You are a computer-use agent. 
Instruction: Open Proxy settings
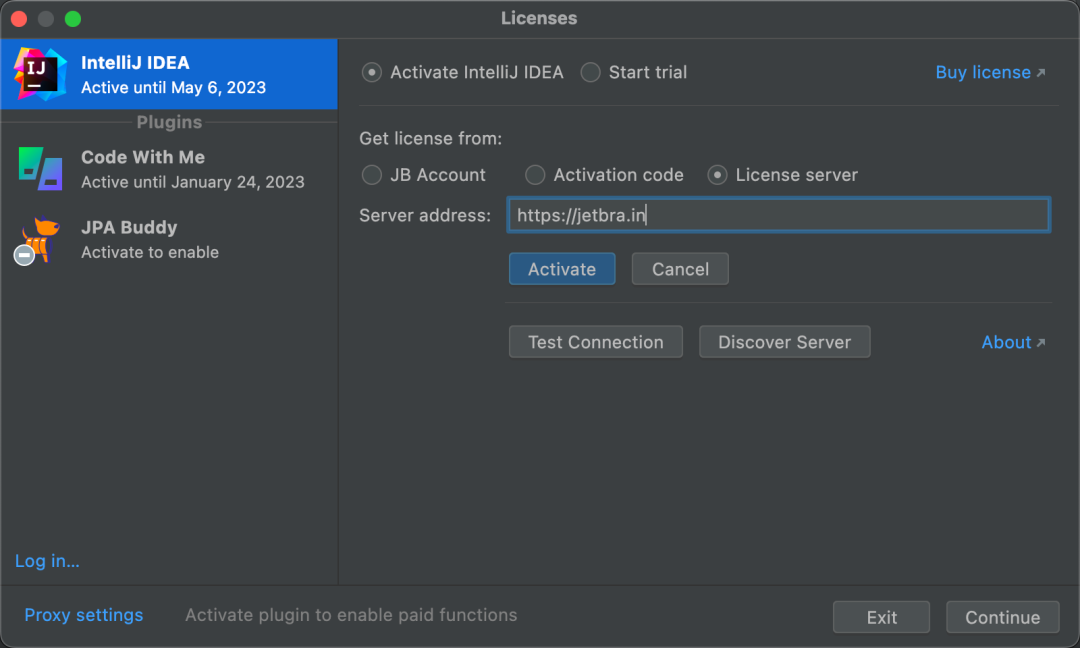click(84, 615)
